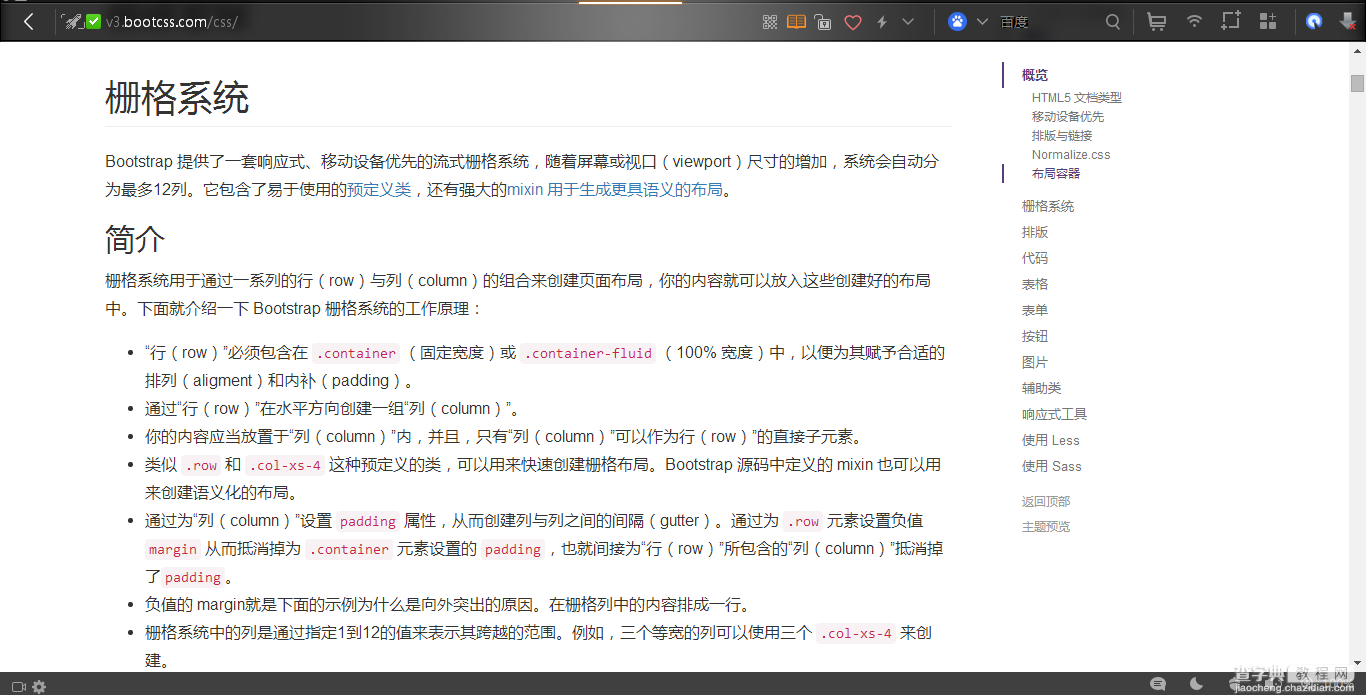Click the URL text v3.bootcss.com/css/
1366x695 pixels.
(171, 22)
